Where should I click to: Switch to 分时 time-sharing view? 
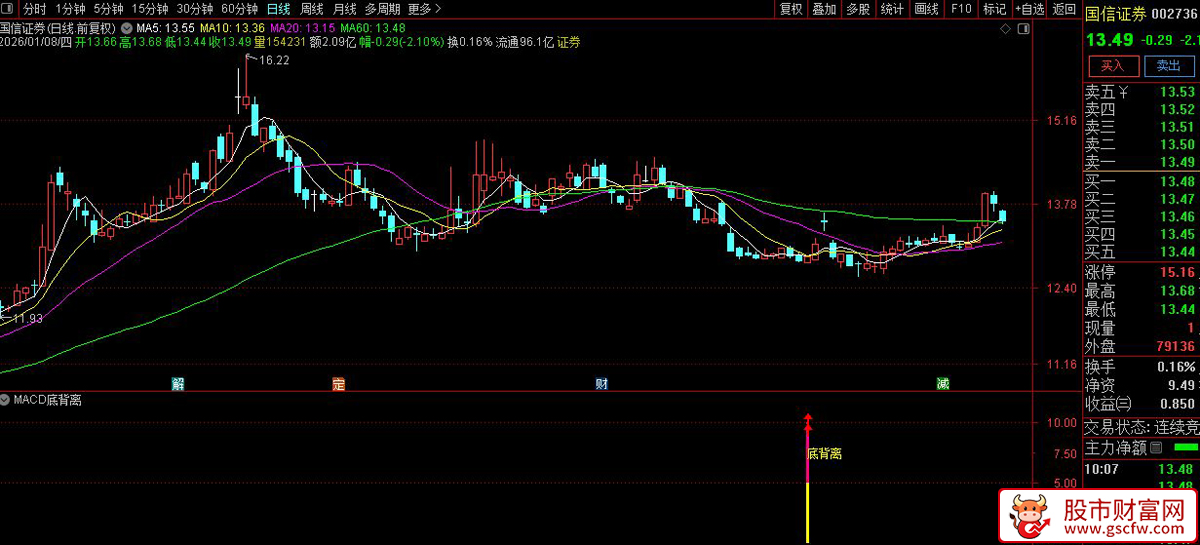point(34,9)
